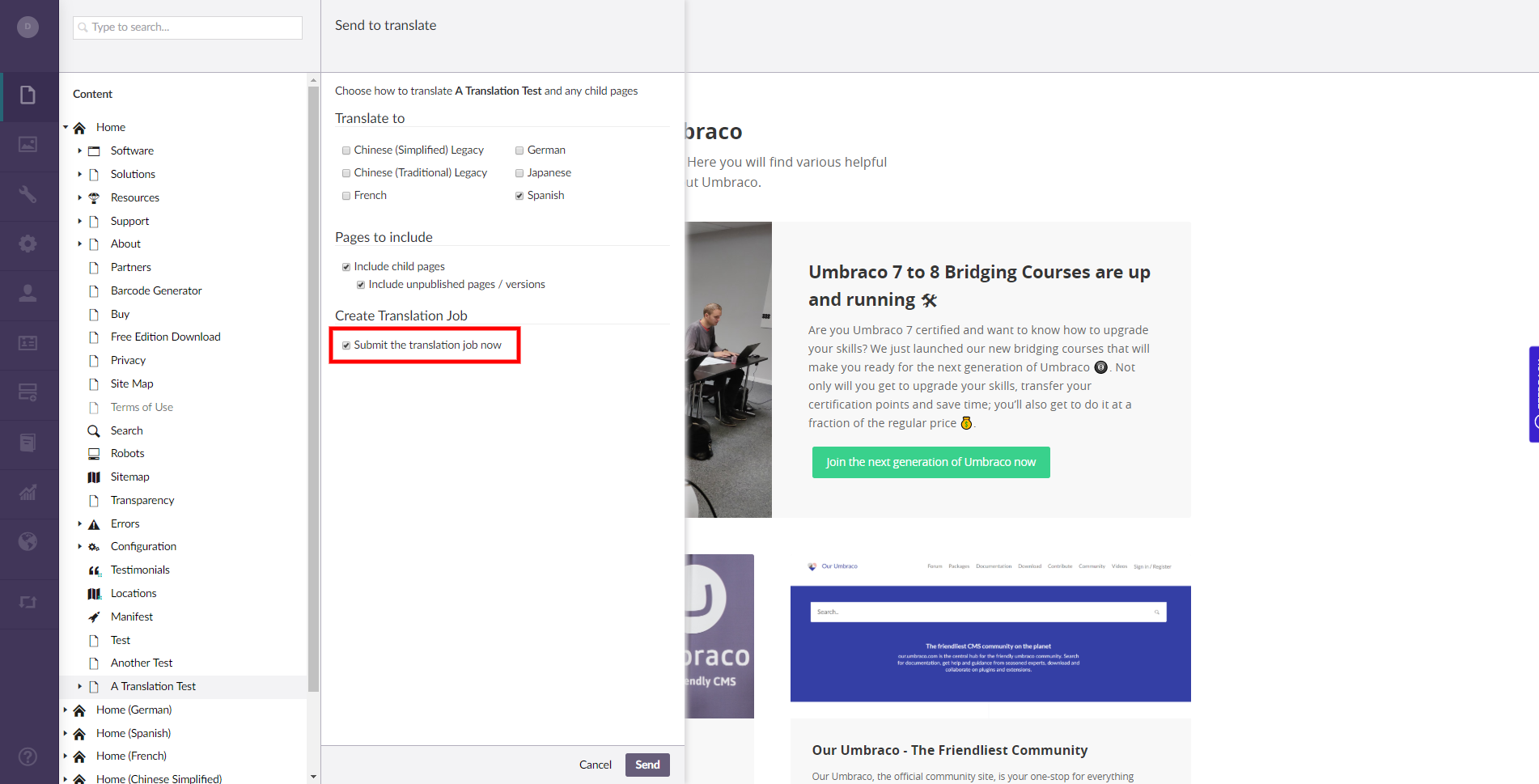Screen dimensions: 1539x784
Task: Click the Home node house icon
Action: (79, 128)
